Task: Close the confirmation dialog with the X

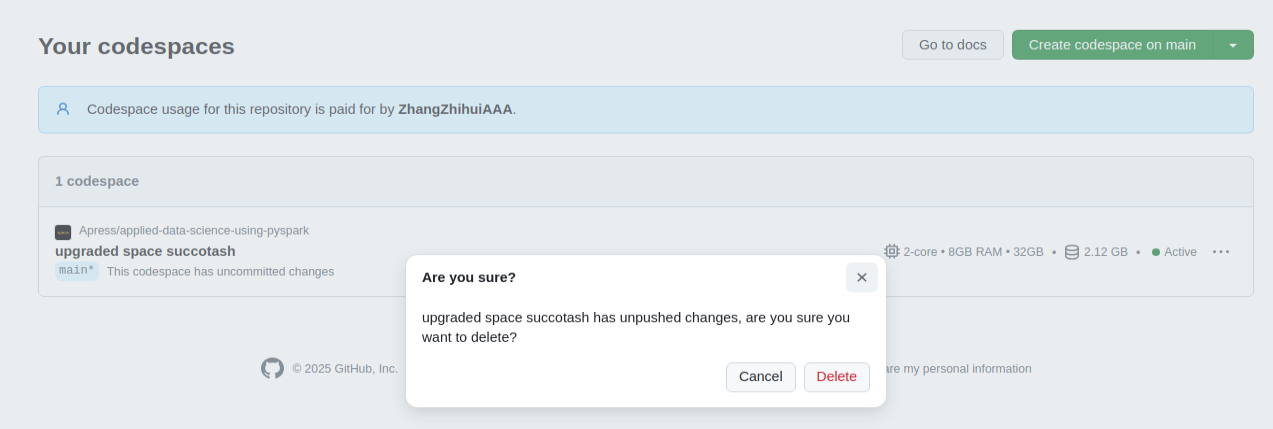Action: tap(861, 277)
